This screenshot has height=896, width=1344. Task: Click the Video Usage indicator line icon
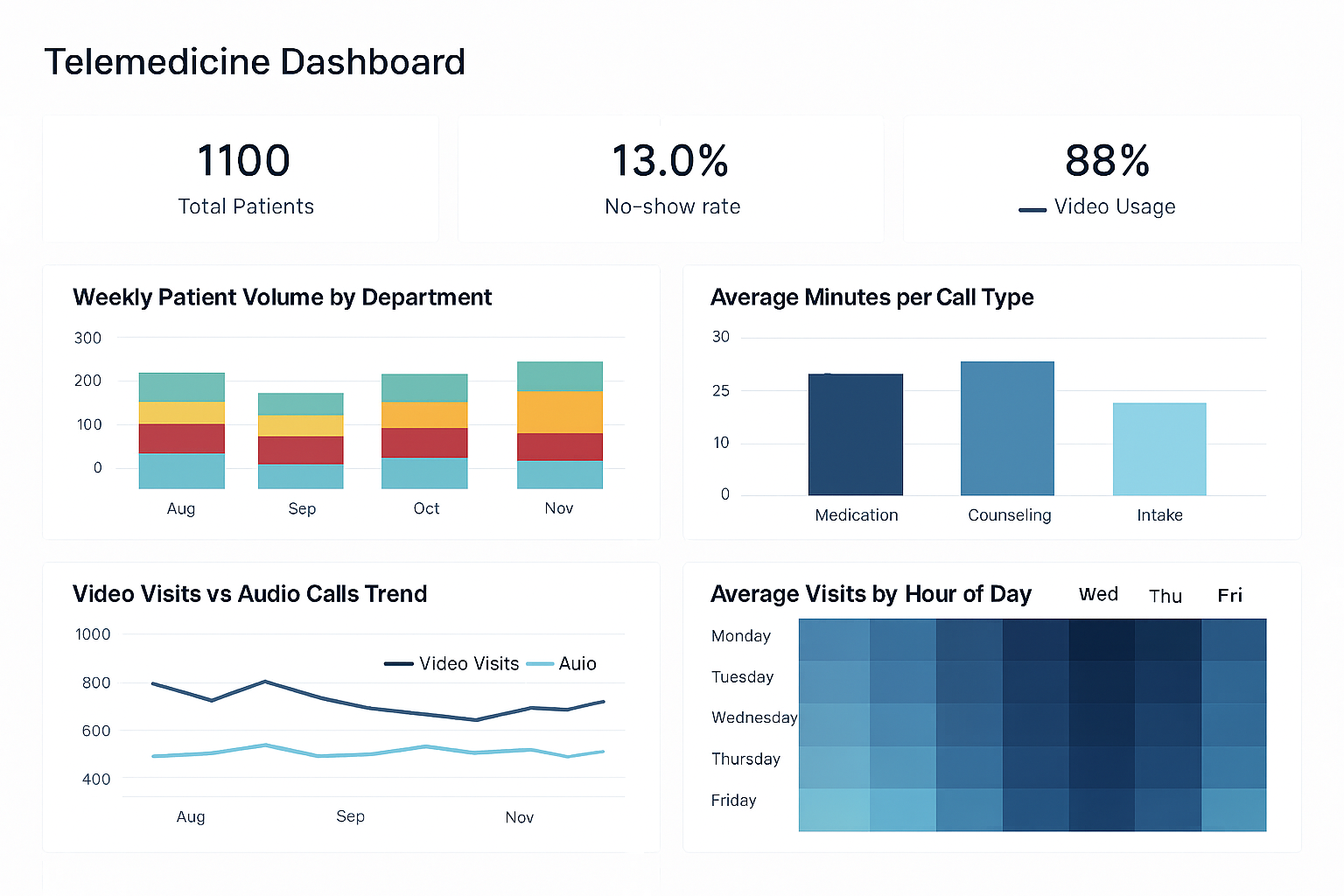point(1032,209)
